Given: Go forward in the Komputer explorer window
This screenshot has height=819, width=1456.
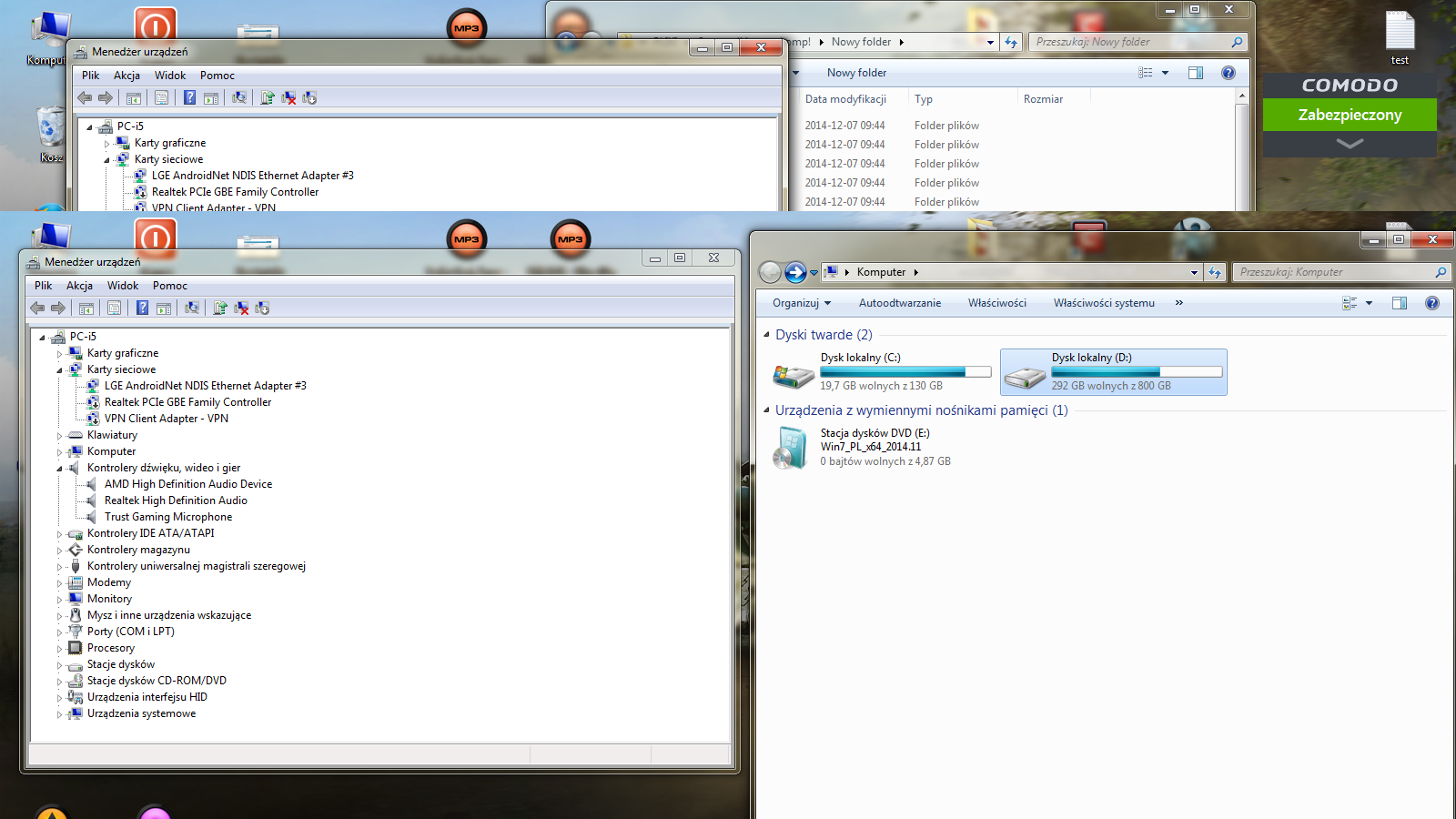Looking at the screenshot, I should coord(795,272).
